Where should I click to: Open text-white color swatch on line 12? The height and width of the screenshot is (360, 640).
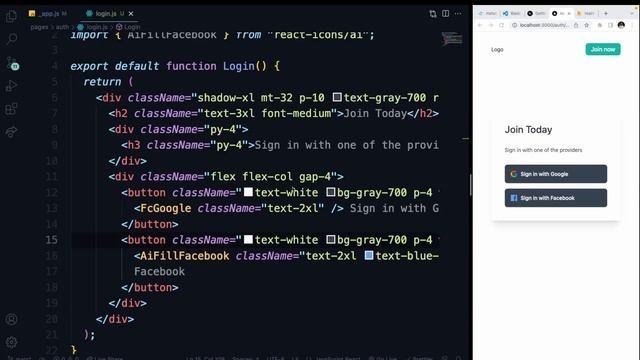coord(248,192)
